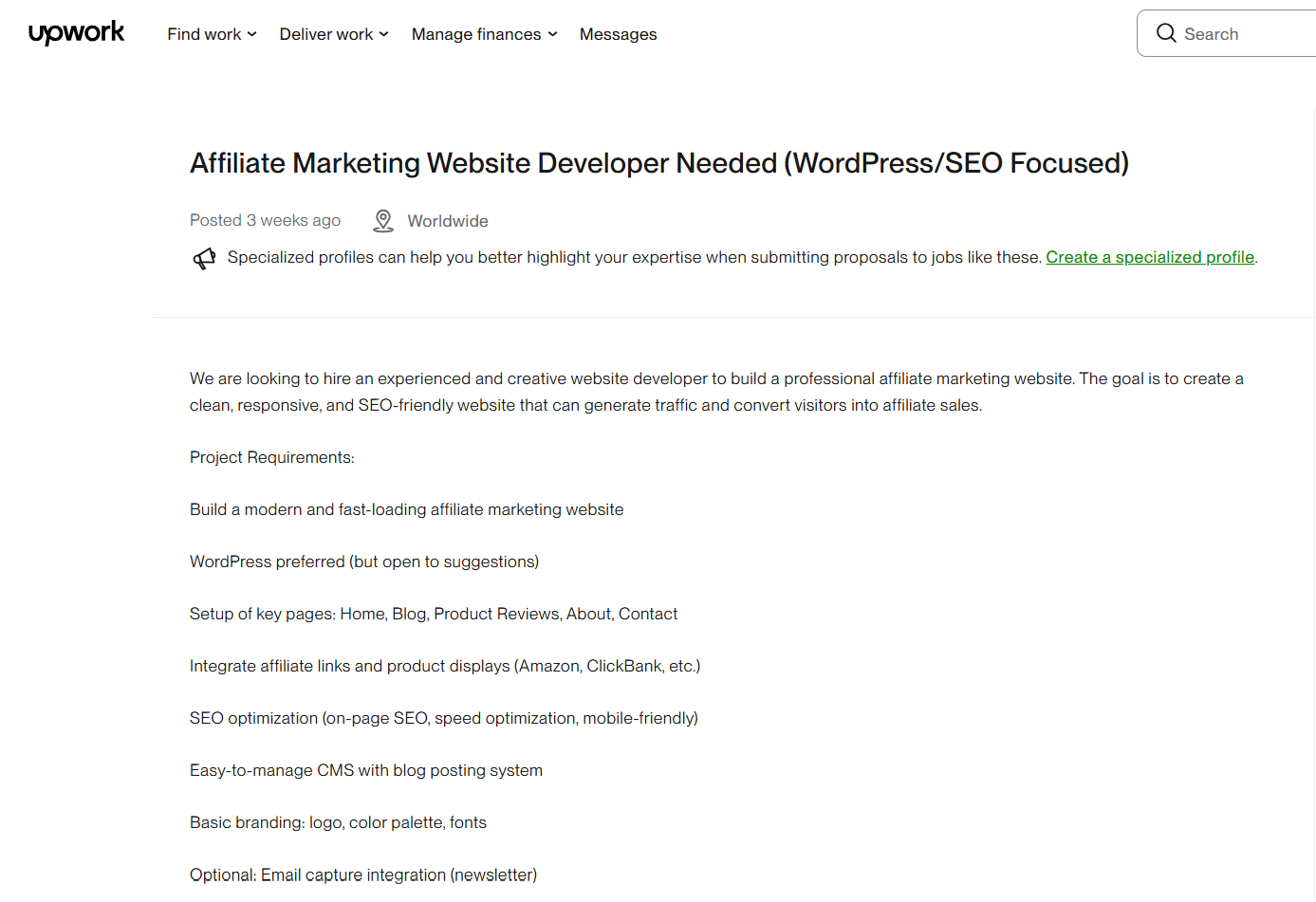
Task: Select the Find work menu item
Action: 202,34
